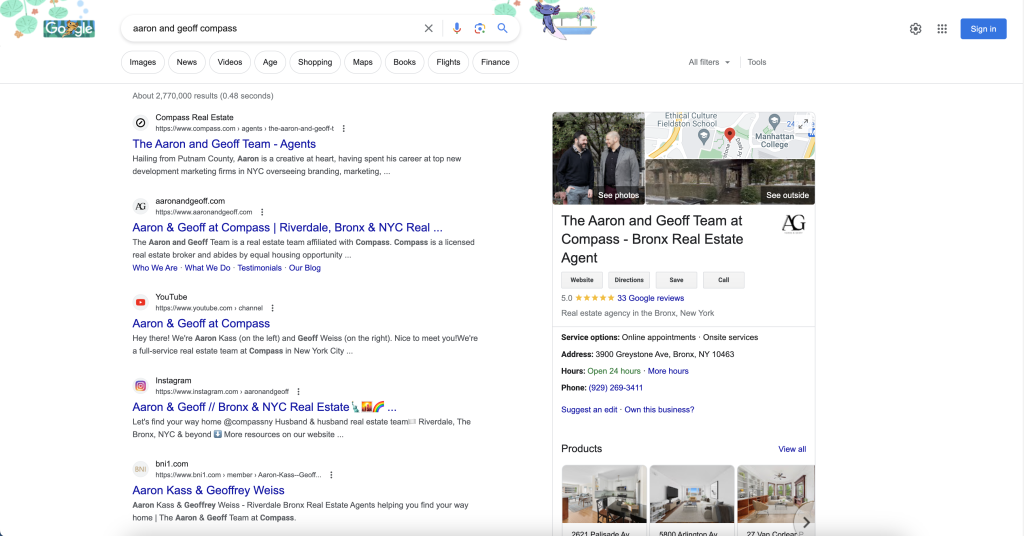Click the Save button in panel

click(676, 280)
